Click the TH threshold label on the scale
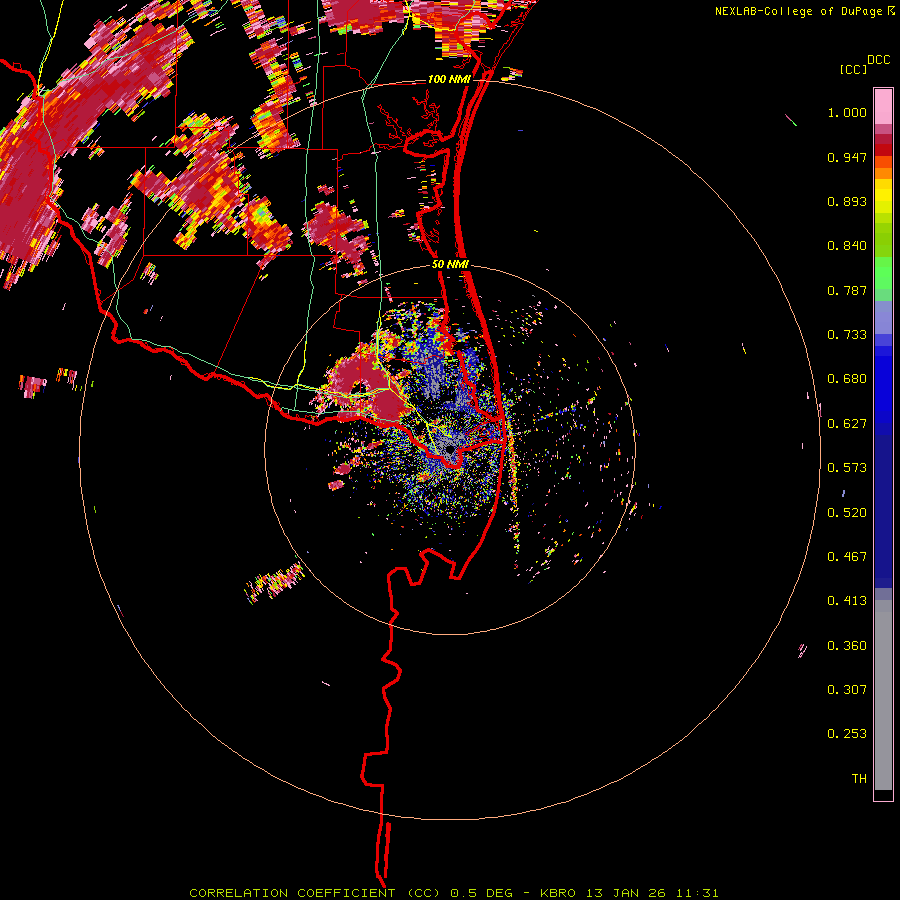This screenshot has height=900, width=900. 859,779
